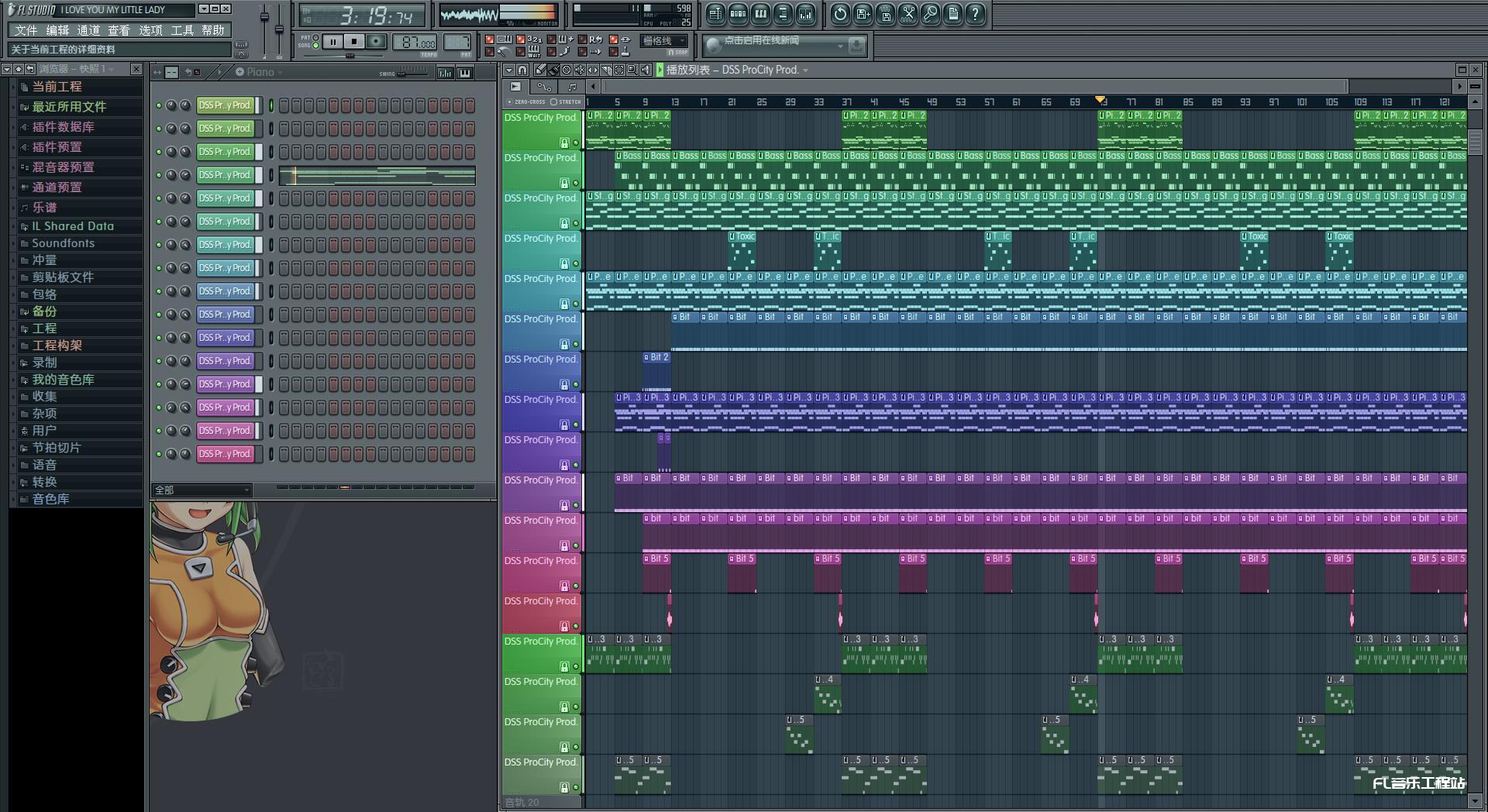Select the STRETCH option
Screen dimensions: 1488x812
click(x=566, y=101)
